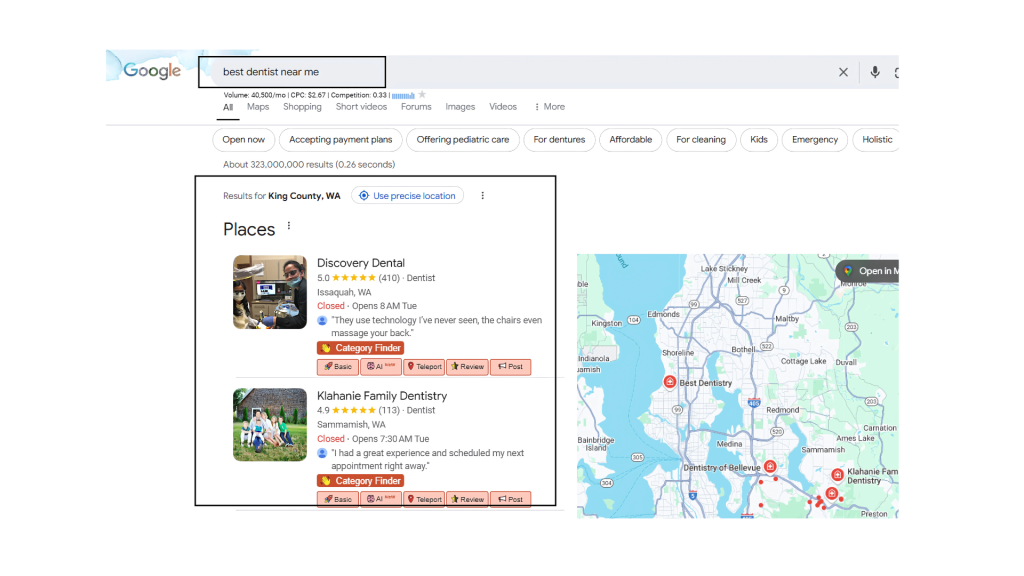Start voice search with the microphone icon
This screenshot has height=576, width=1024.
[874, 72]
